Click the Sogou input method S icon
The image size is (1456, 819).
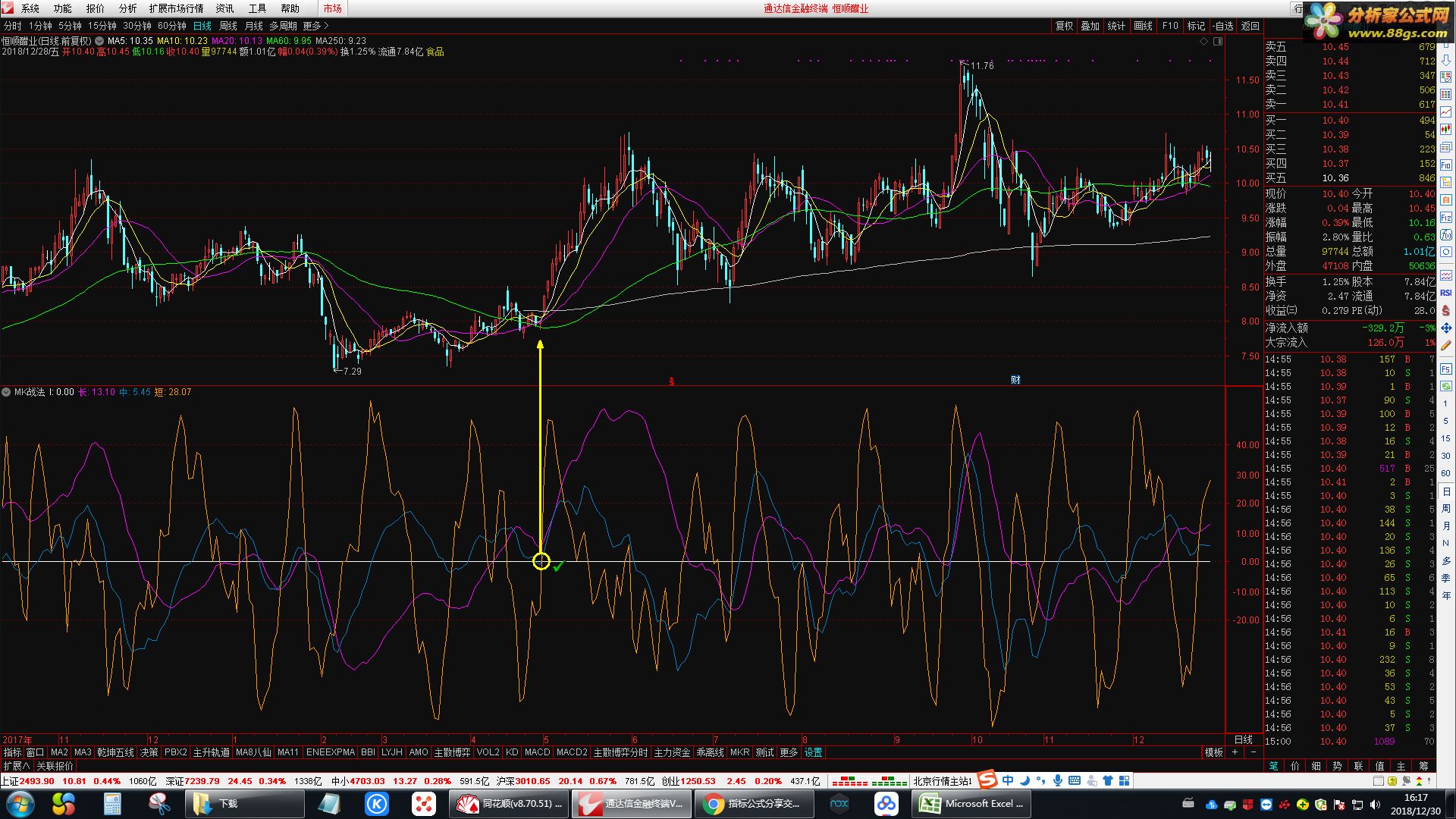(x=987, y=780)
